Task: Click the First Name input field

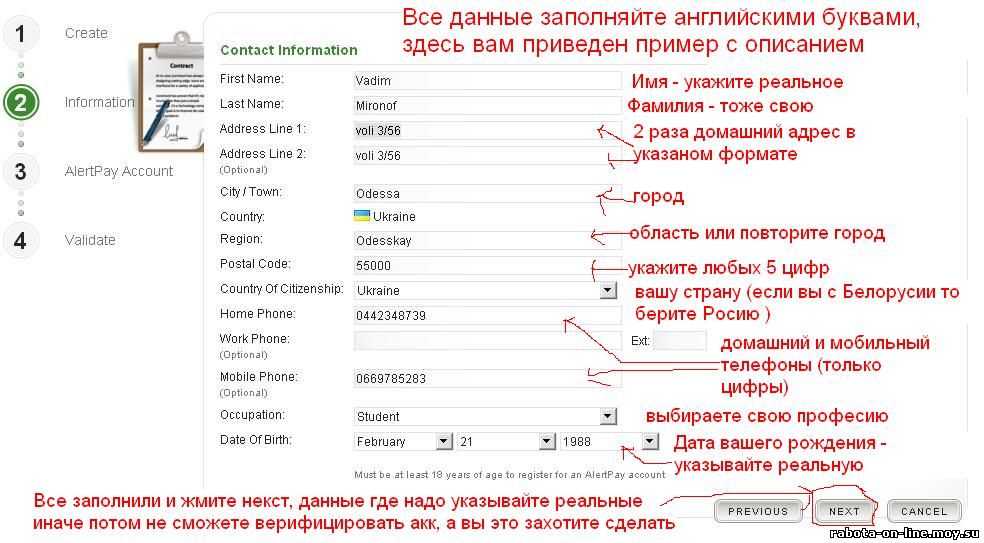Action: (487, 81)
